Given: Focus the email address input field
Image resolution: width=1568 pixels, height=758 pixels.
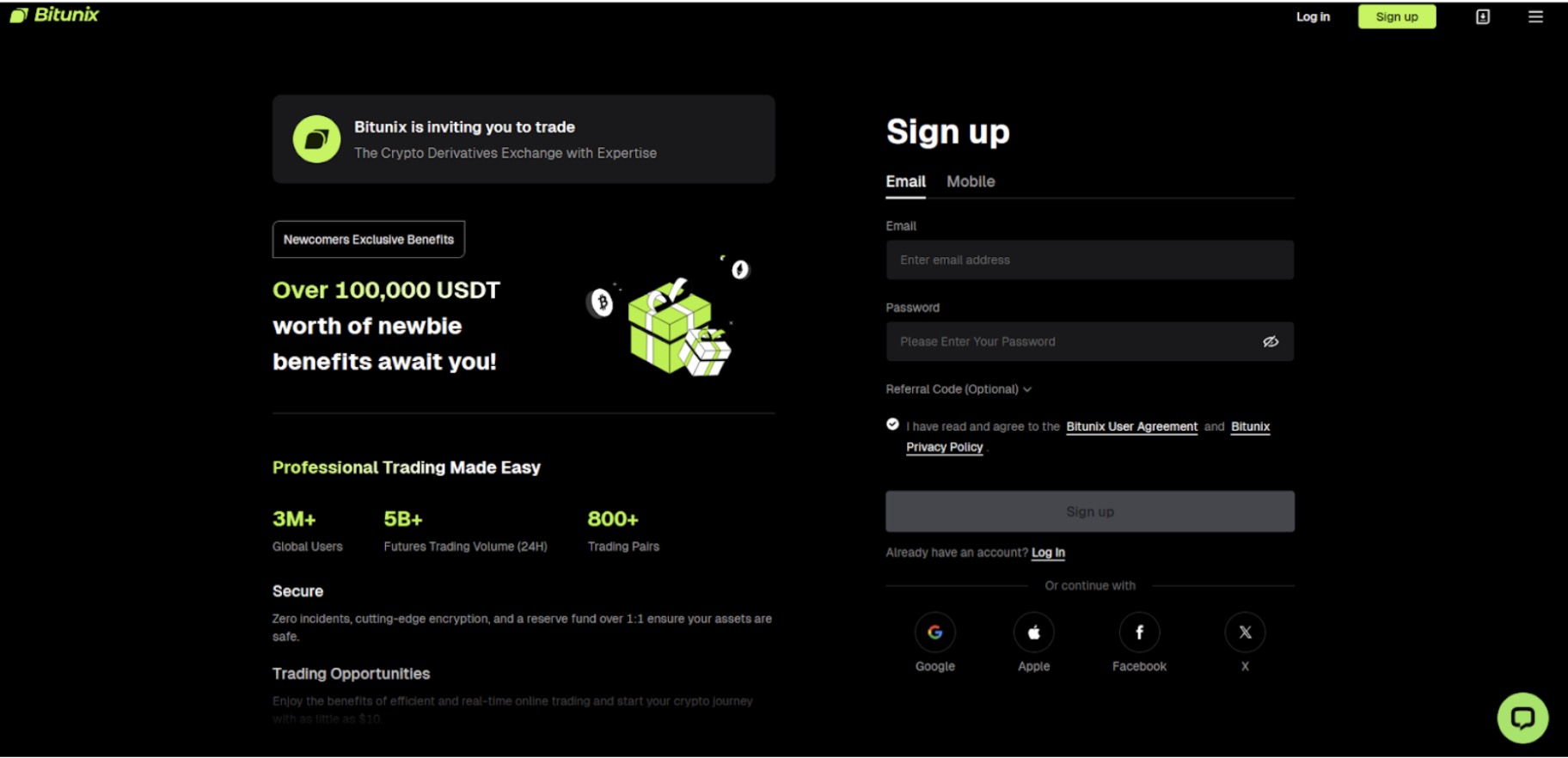Looking at the screenshot, I should [1090, 260].
